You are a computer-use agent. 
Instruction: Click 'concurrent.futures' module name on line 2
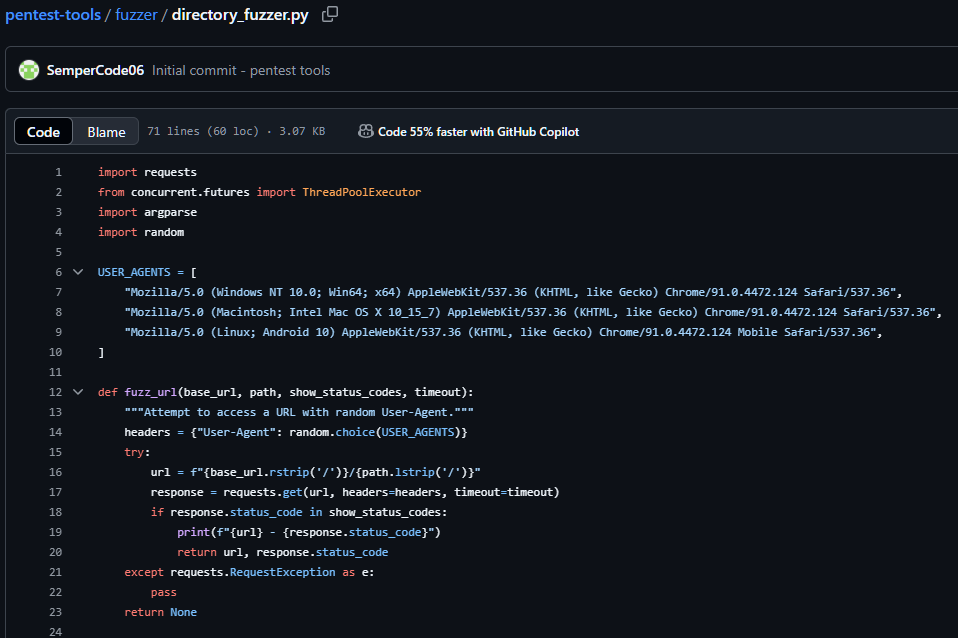click(x=190, y=192)
